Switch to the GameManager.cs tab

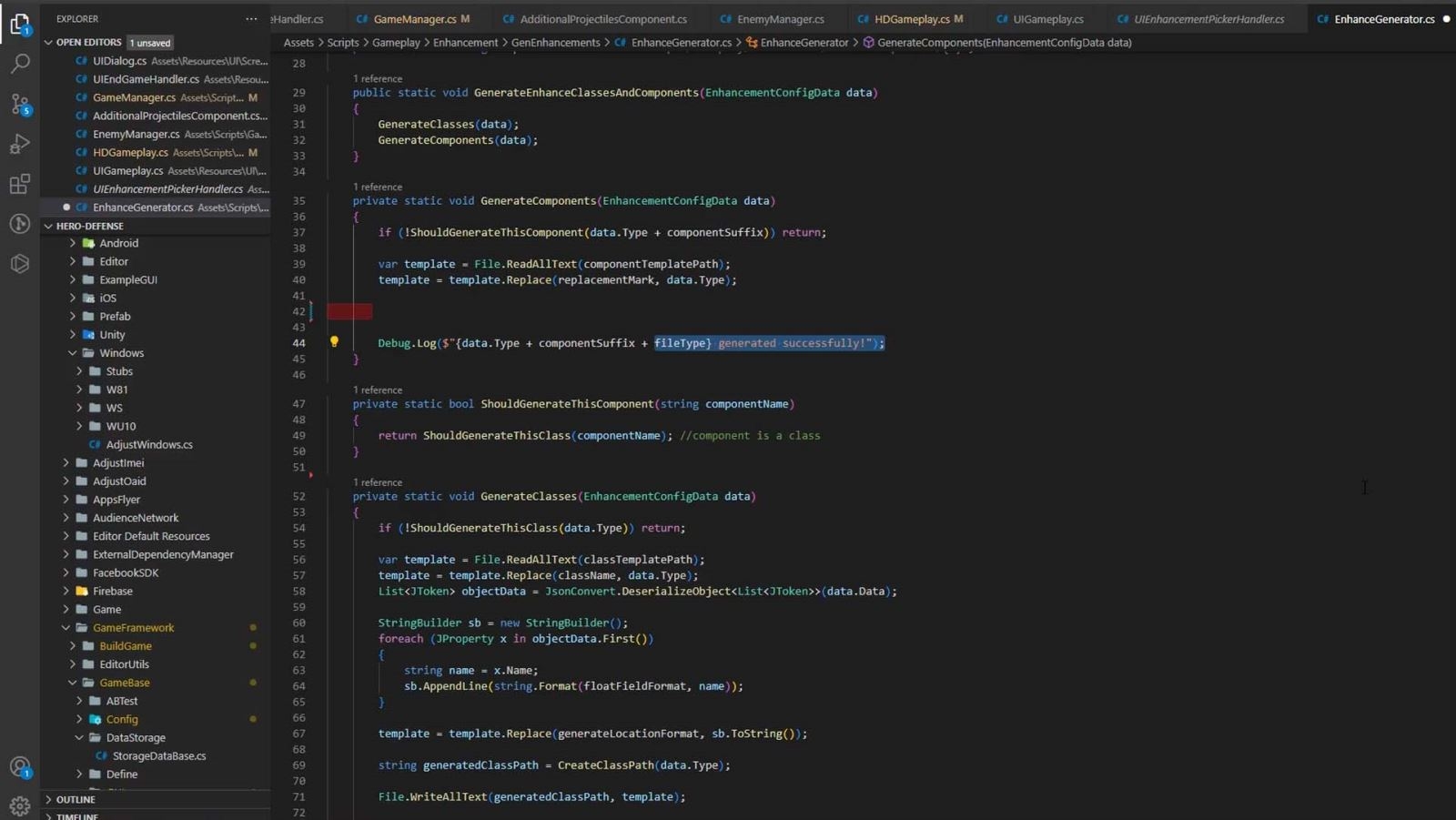[415, 18]
